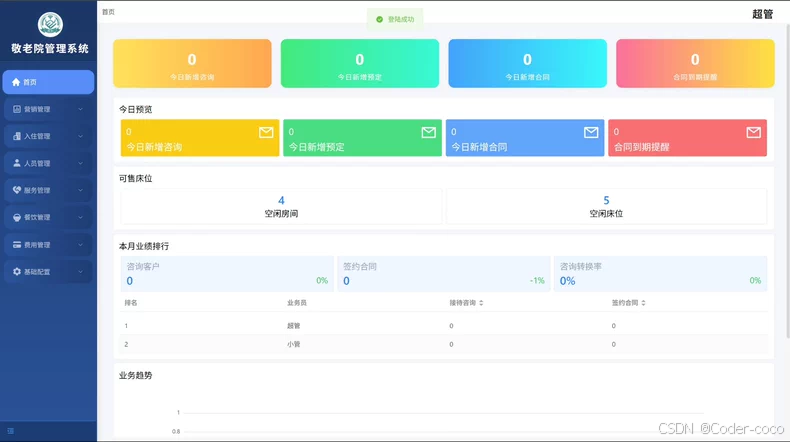Viewport: 790px width, 442px height.
Task: Open 费用管理 sidebar label
Action: 37,245
